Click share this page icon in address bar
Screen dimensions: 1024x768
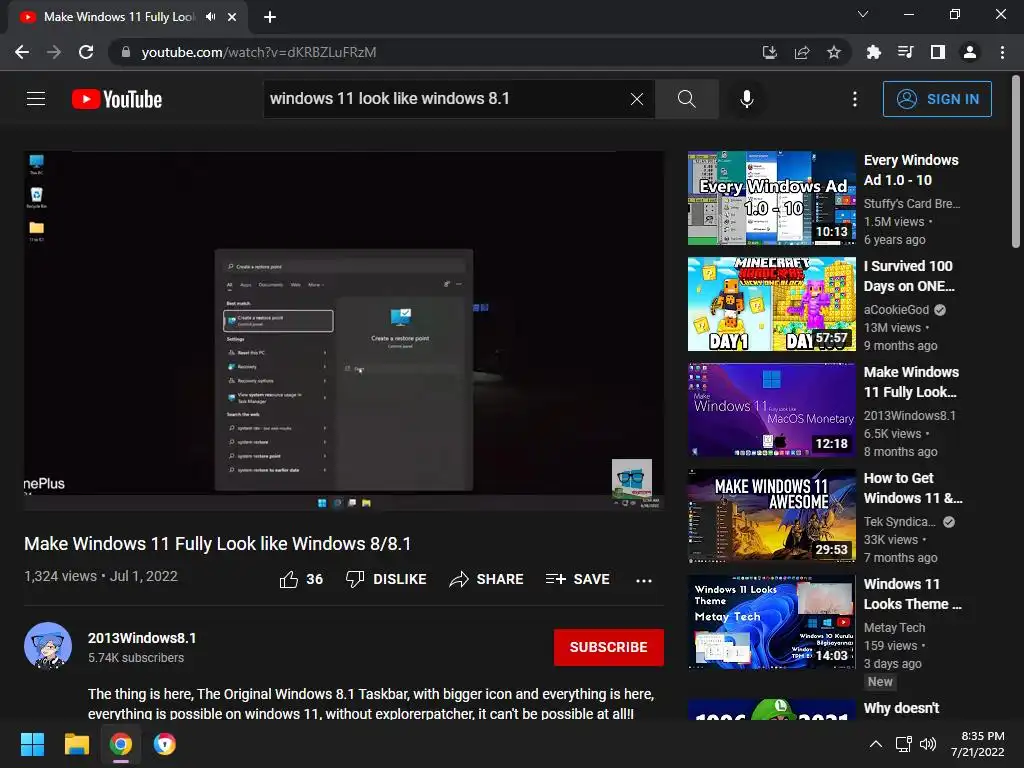point(802,52)
